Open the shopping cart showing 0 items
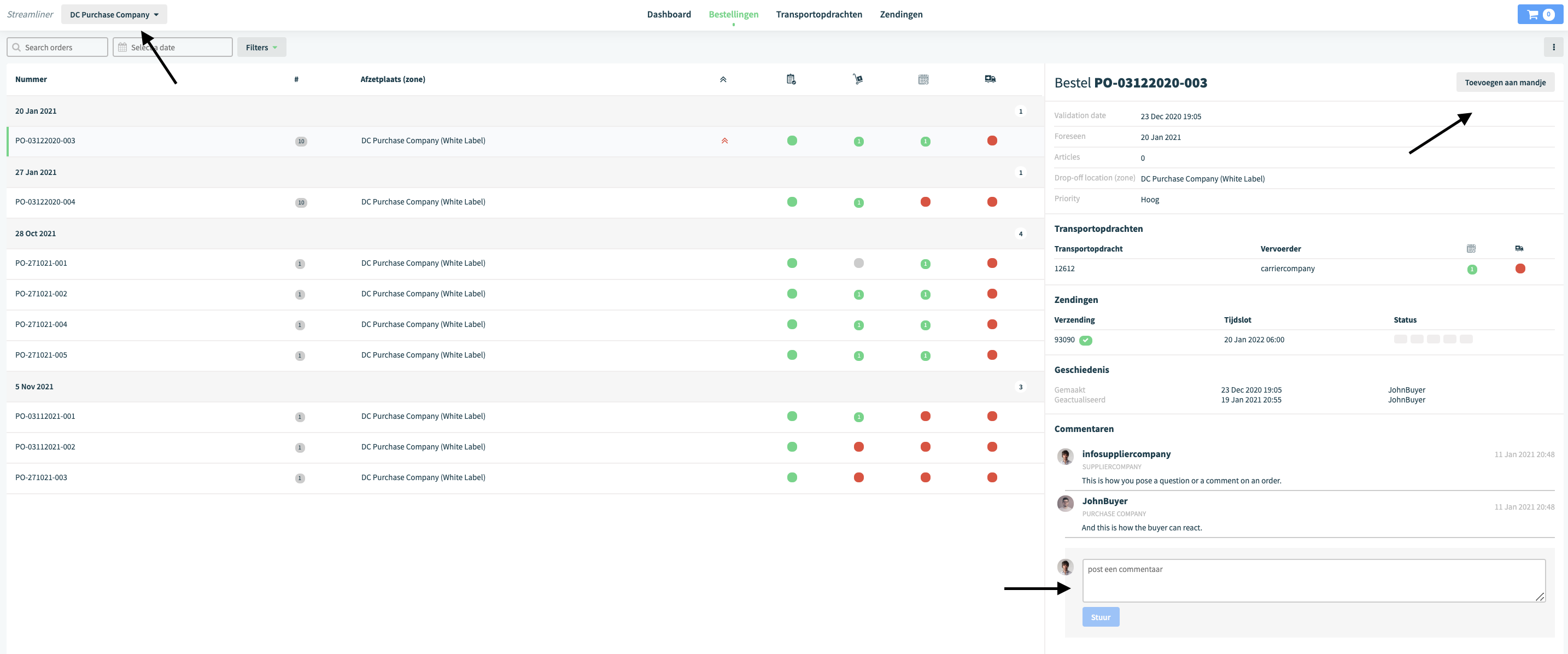 pos(1540,14)
